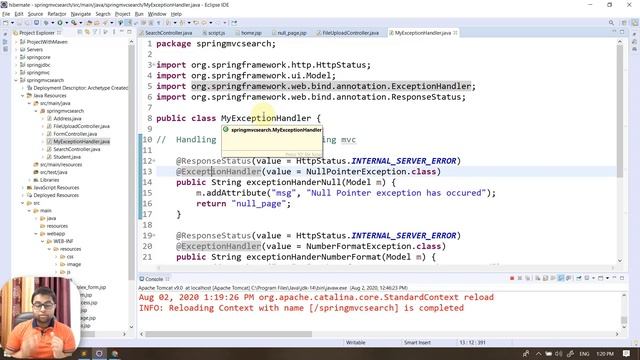The height and width of the screenshot is (360, 640).
Task: Expand the css folder node
Action: coord(56,257)
